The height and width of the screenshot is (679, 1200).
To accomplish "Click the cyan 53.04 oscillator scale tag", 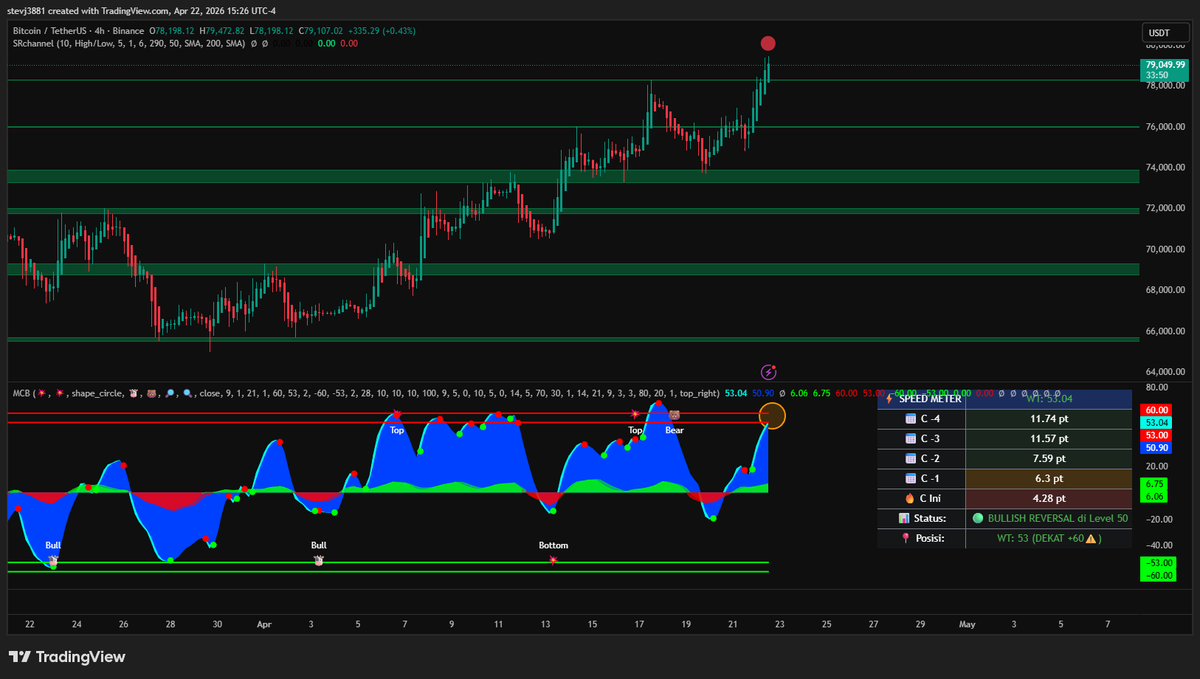I will [x=1156, y=423].
